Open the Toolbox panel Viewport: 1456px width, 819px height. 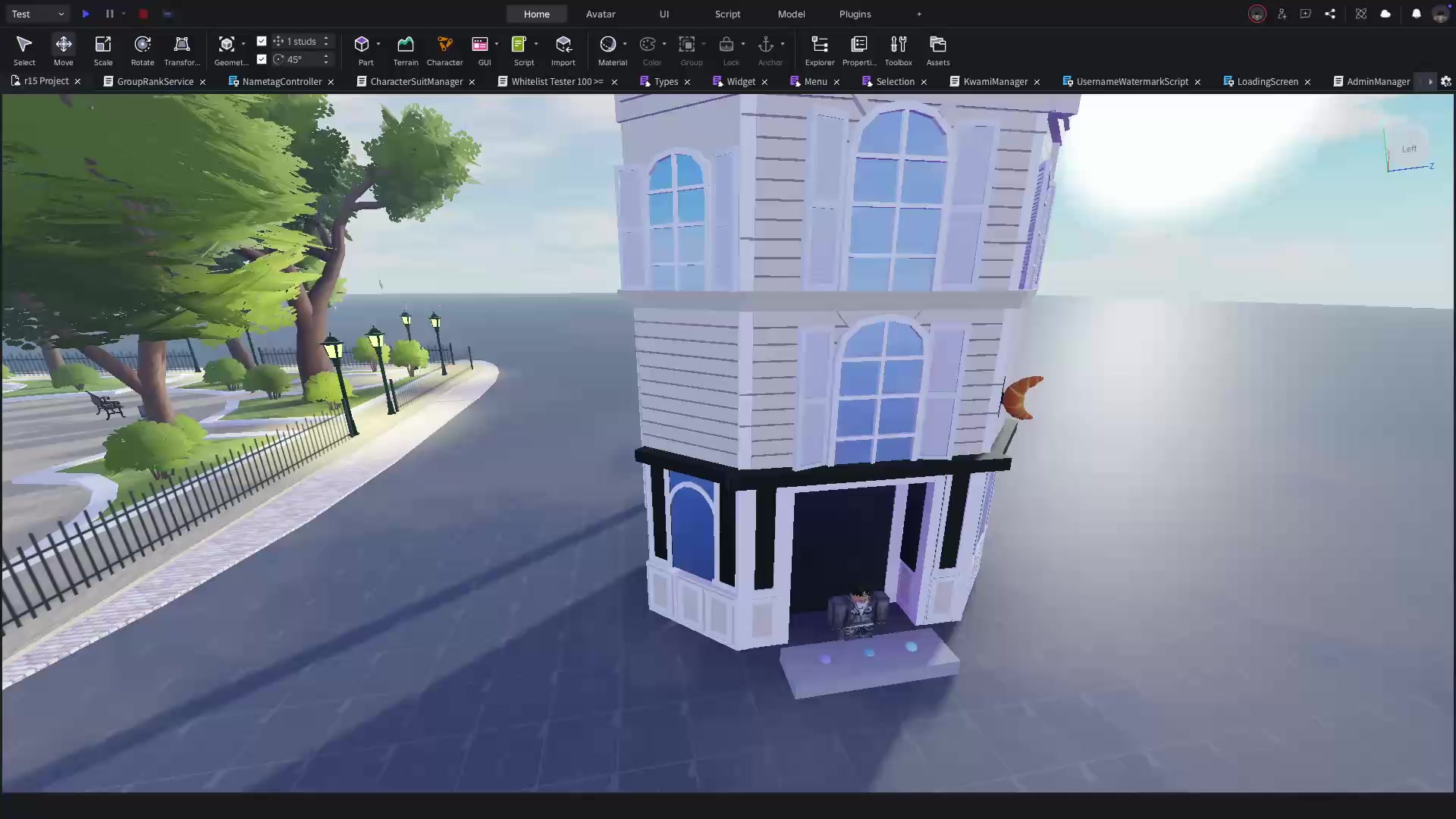(x=899, y=51)
